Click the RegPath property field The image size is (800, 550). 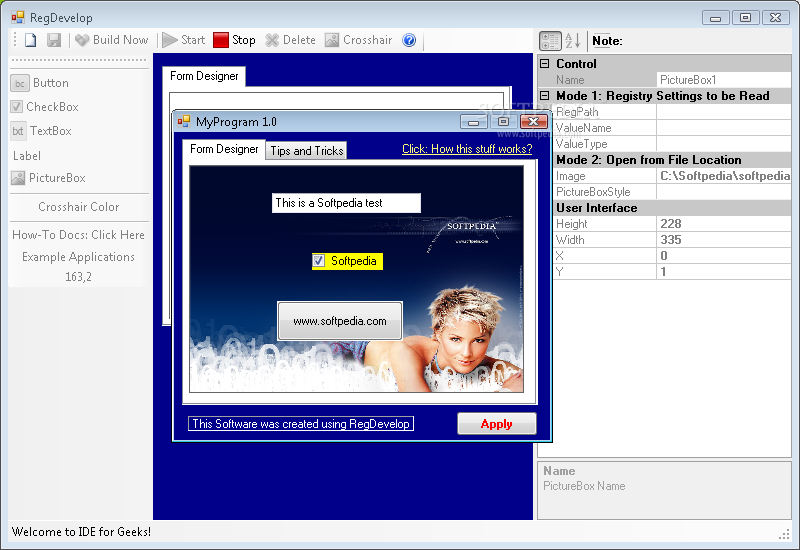click(x=723, y=112)
